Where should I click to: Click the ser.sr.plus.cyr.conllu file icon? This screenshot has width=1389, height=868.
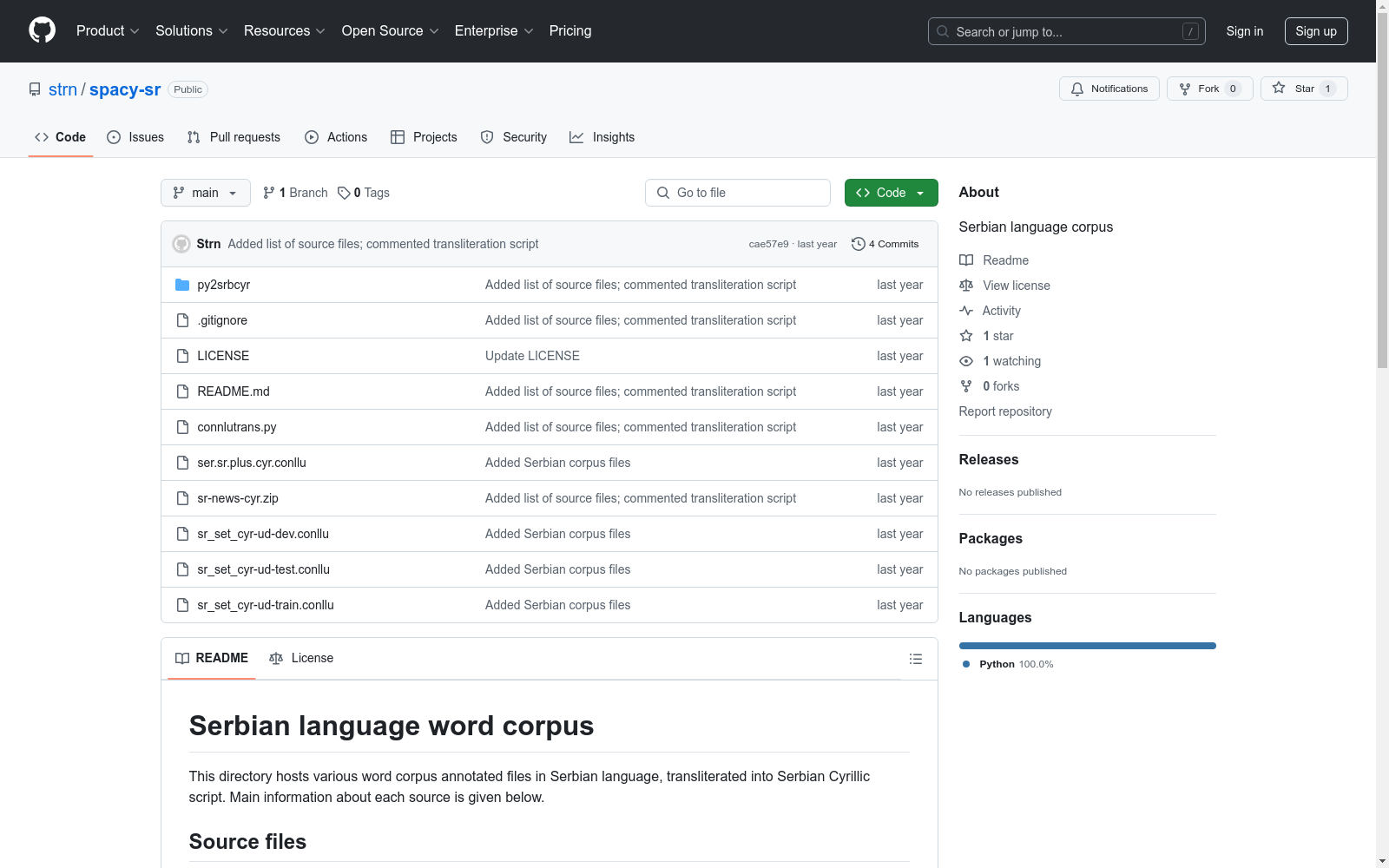(x=182, y=463)
